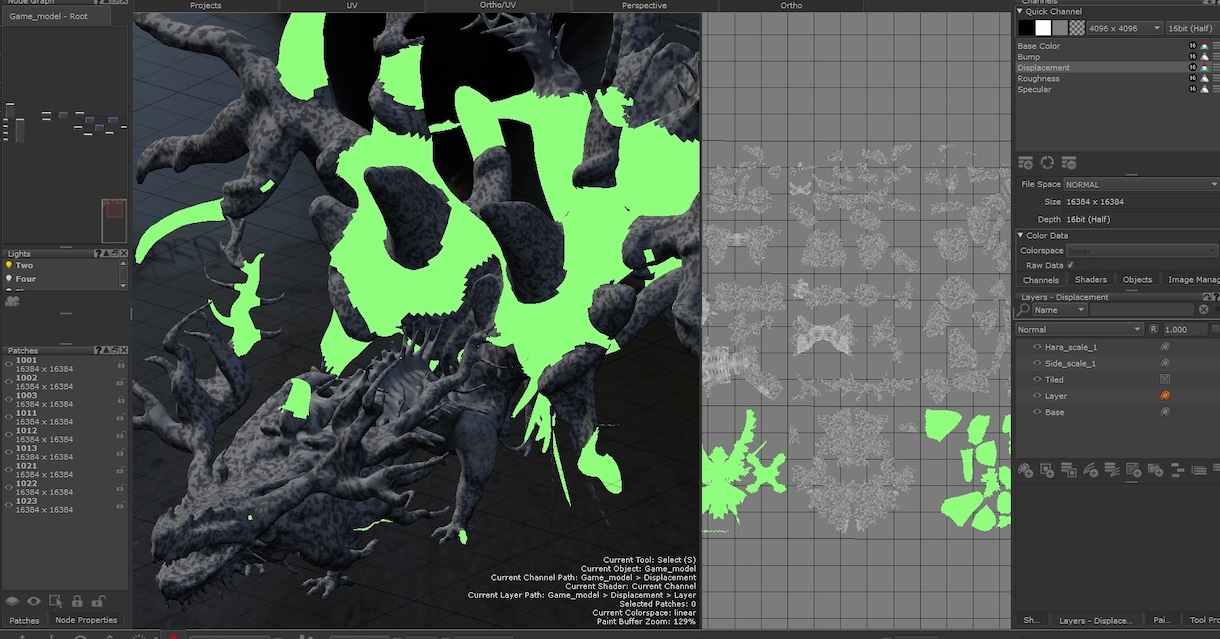Image resolution: width=1220 pixels, height=639 pixels.
Task: Hide the Side_scale_1 layer
Action: (x=1037, y=363)
